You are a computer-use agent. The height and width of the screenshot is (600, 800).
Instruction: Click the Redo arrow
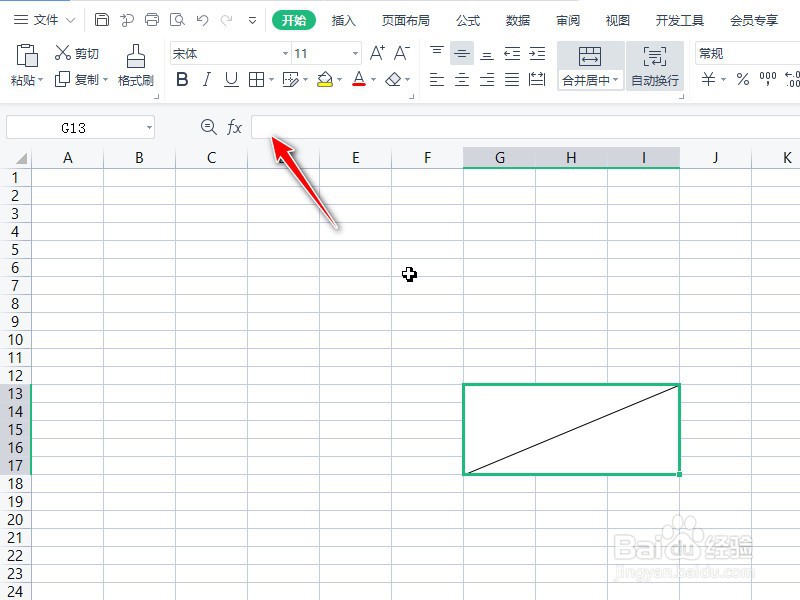click(x=227, y=20)
